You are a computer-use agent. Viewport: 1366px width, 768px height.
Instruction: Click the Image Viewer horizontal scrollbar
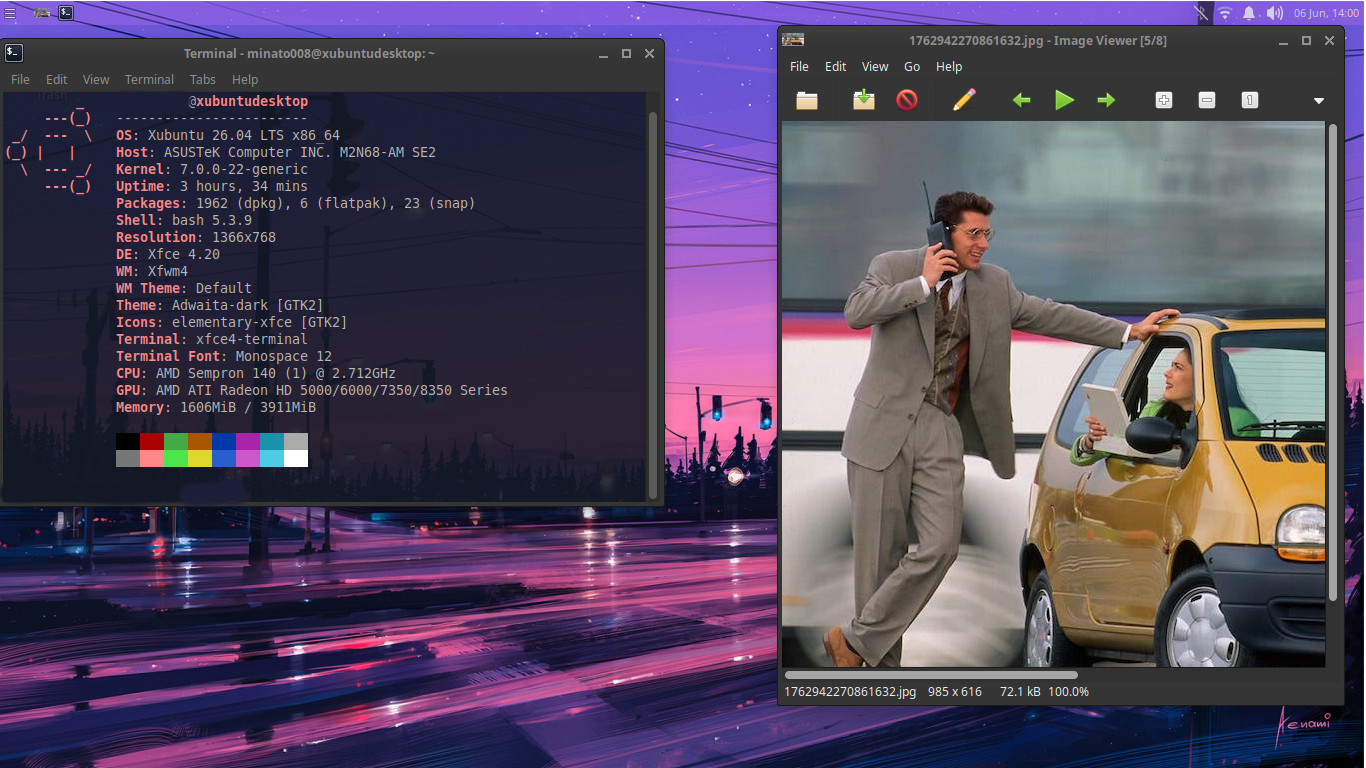931,675
